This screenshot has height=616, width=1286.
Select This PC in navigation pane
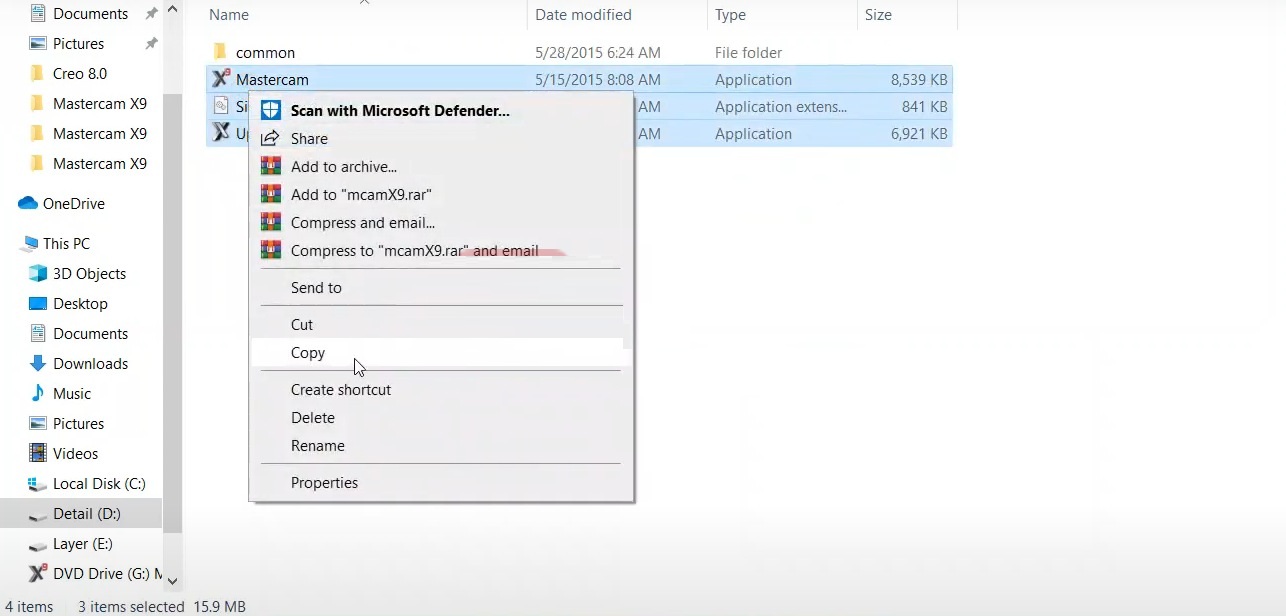click(66, 244)
